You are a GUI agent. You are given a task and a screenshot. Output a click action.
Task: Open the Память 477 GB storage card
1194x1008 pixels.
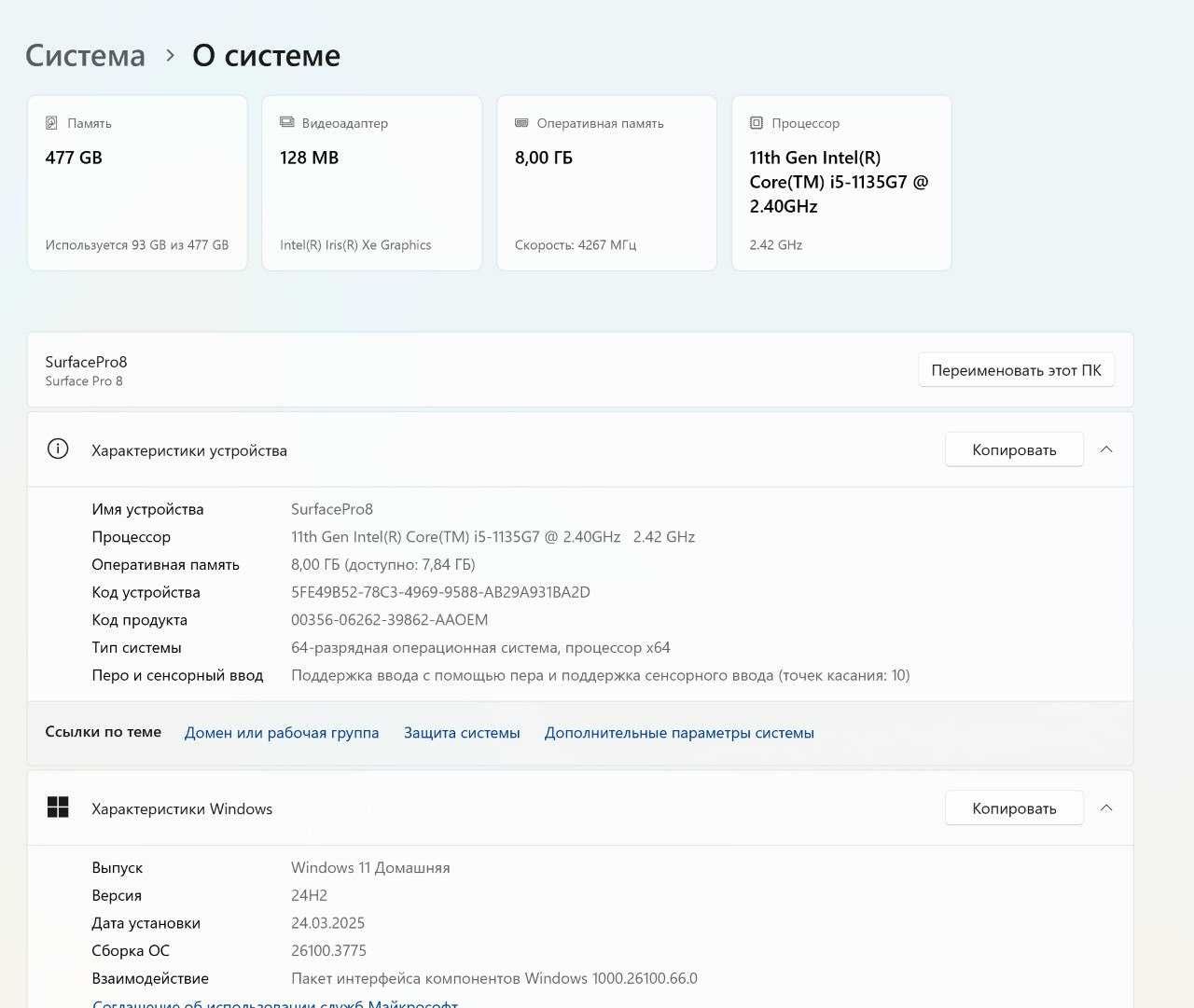pyautogui.click(x=137, y=183)
